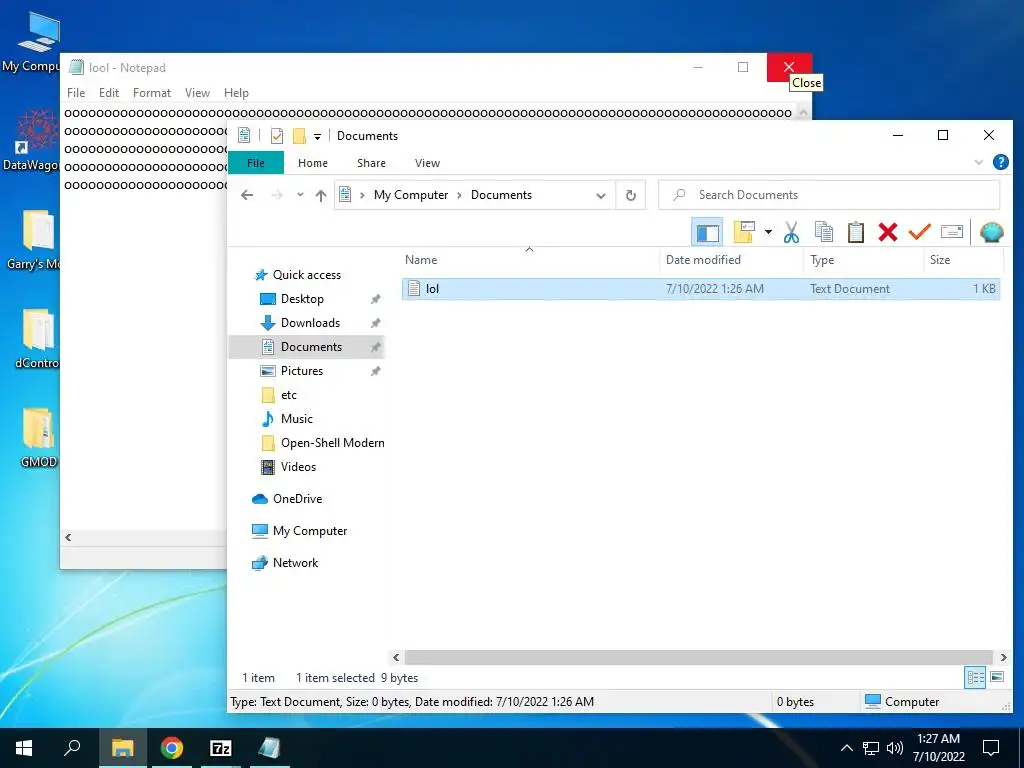Paste from clipboard using toolbar icon

pyautogui.click(x=856, y=232)
